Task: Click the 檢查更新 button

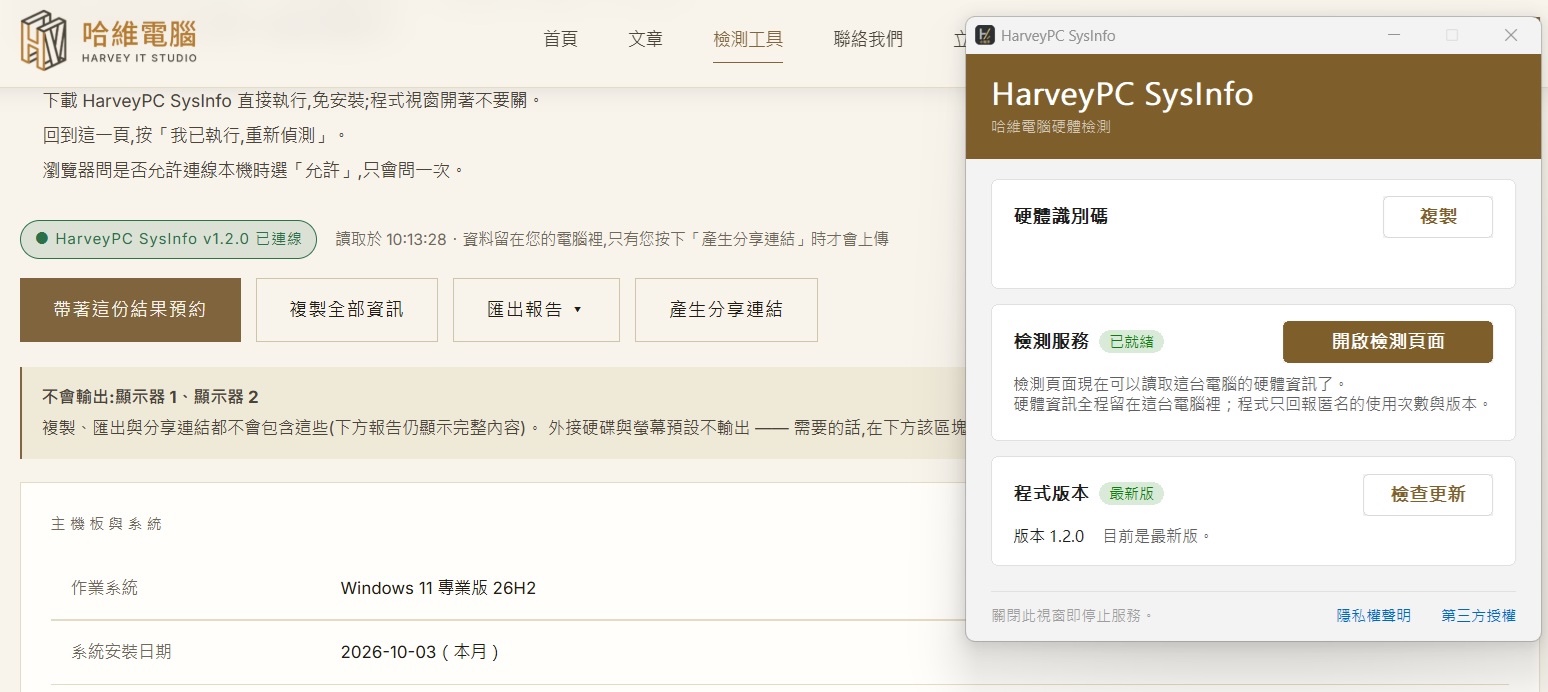Action: click(x=1428, y=495)
